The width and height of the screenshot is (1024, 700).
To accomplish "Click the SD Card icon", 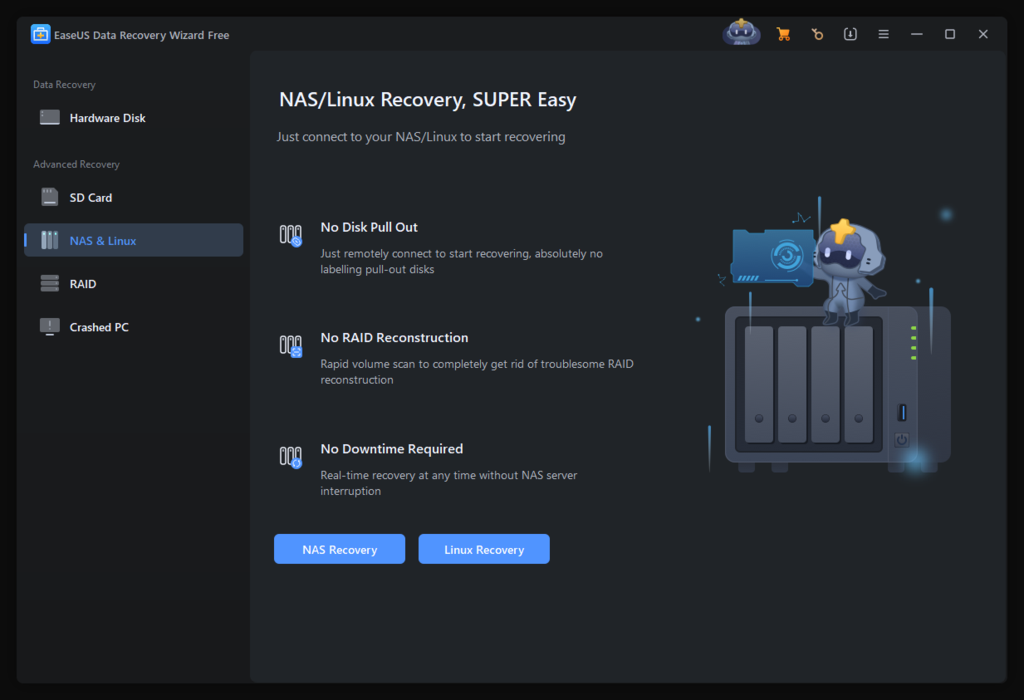I will click(x=50, y=197).
